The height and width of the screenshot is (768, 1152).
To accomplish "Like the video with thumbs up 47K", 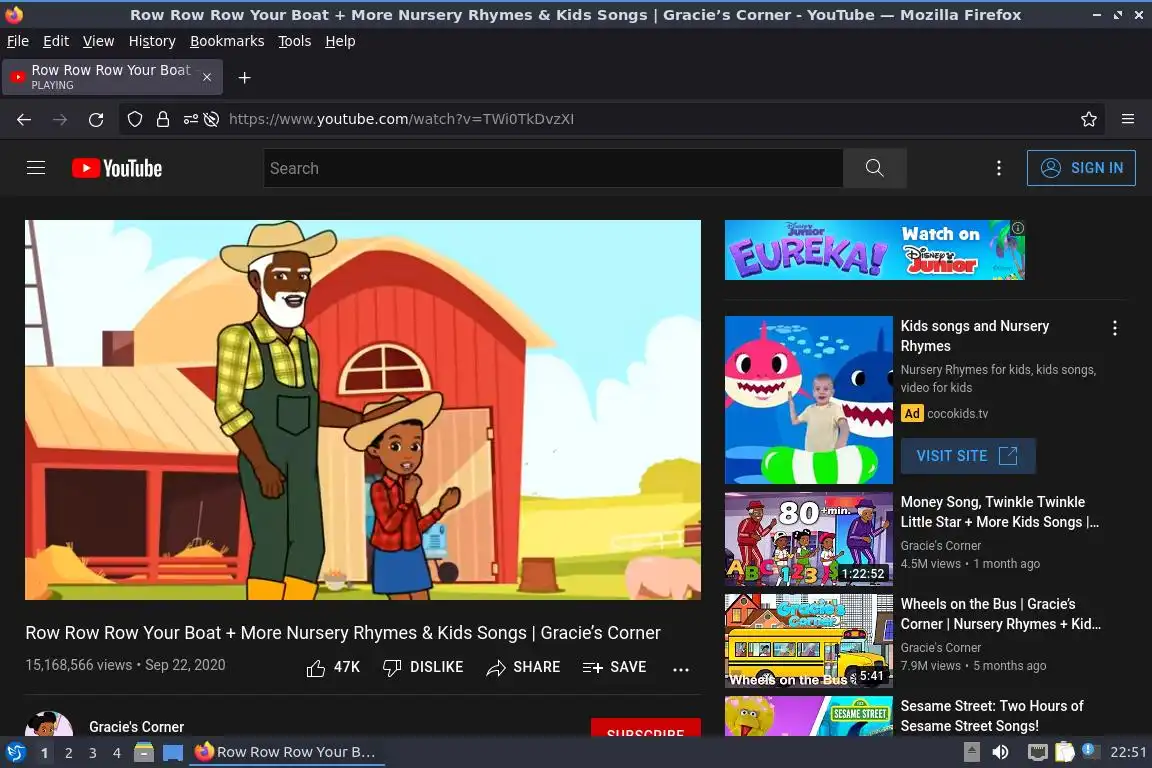I will pyautogui.click(x=334, y=667).
